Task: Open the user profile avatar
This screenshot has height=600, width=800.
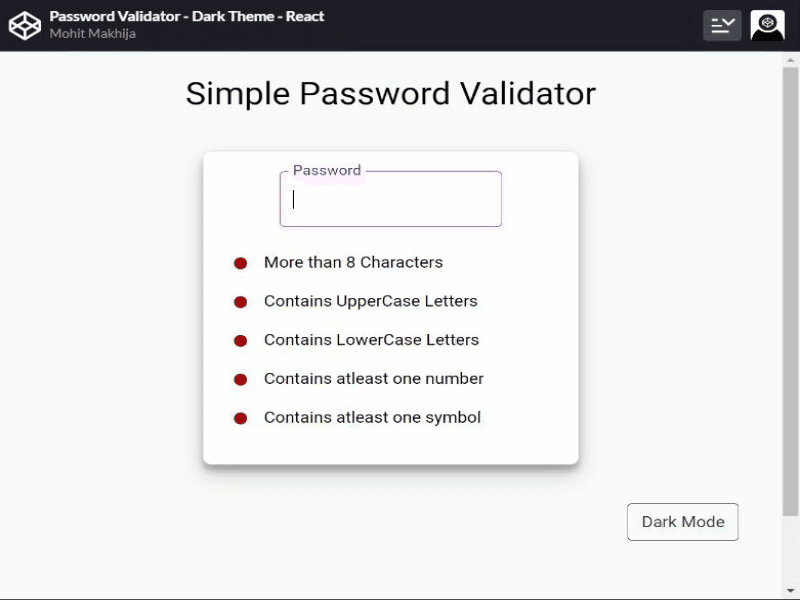Action: 767,25
